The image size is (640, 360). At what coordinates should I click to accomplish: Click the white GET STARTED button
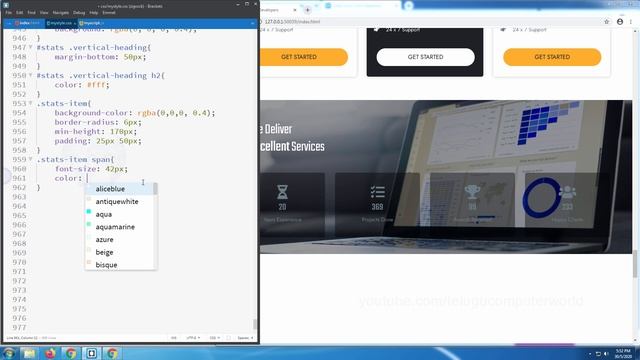pyautogui.click(x=425, y=57)
